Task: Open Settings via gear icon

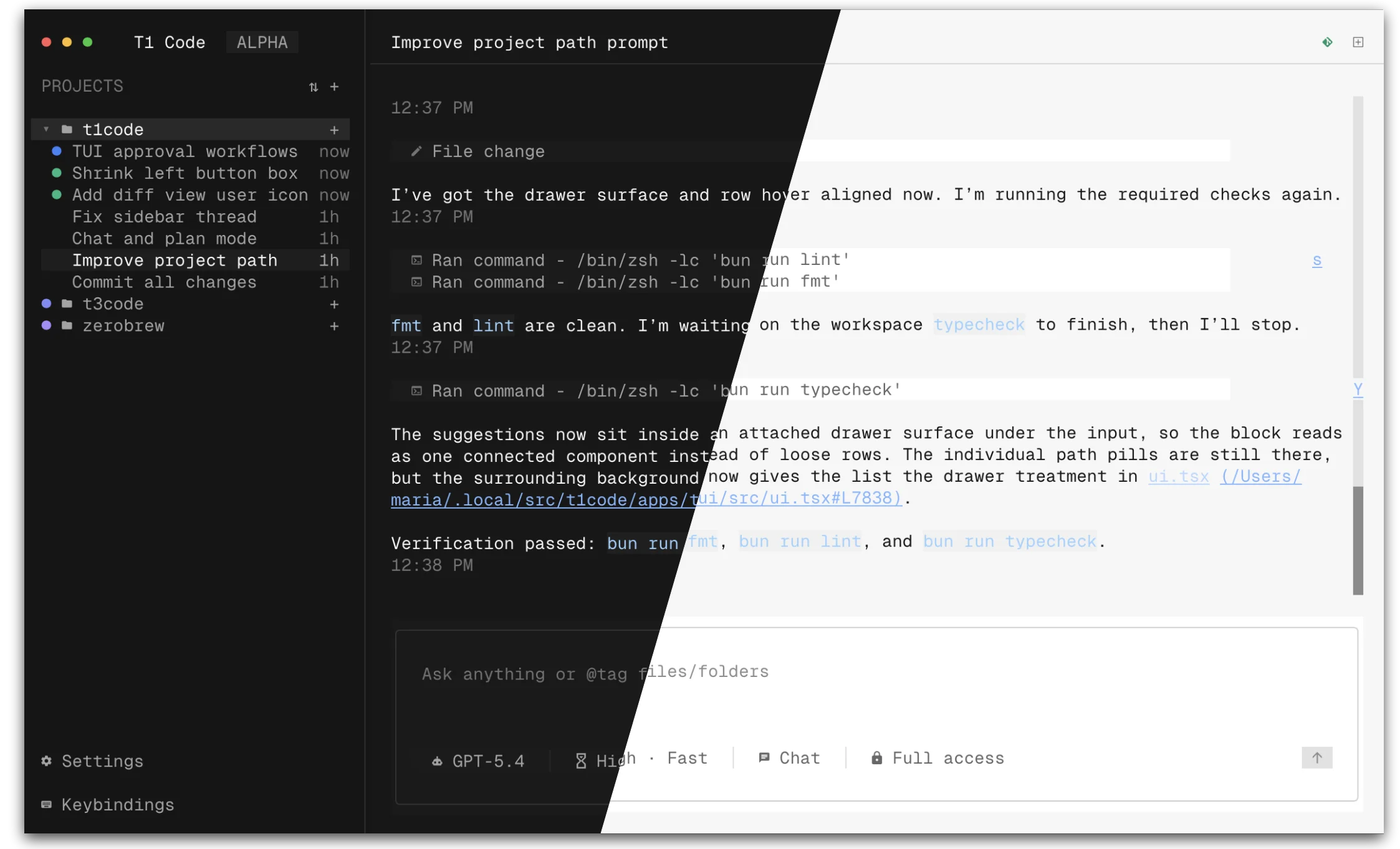Action: [47, 760]
